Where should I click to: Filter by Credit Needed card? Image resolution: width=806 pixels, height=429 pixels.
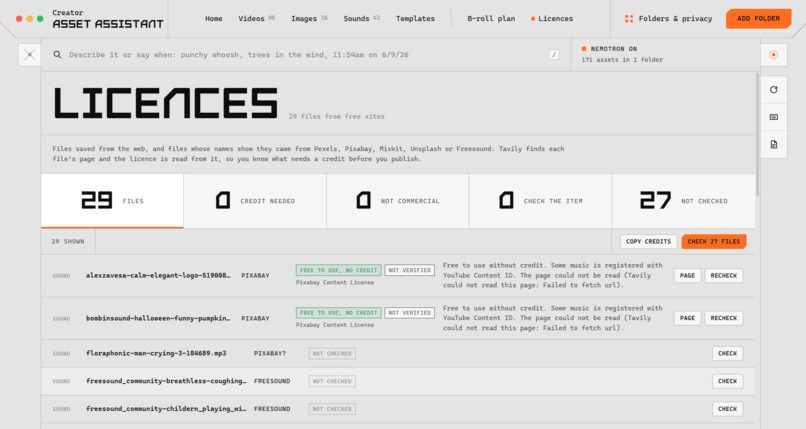pos(255,201)
